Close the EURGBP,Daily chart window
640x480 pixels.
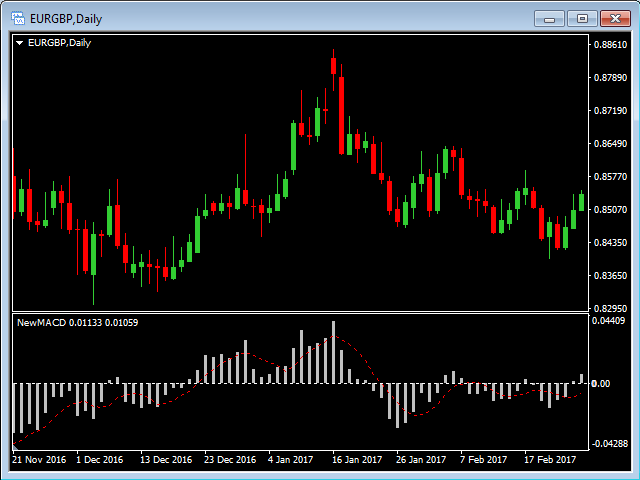coord(613,18)
